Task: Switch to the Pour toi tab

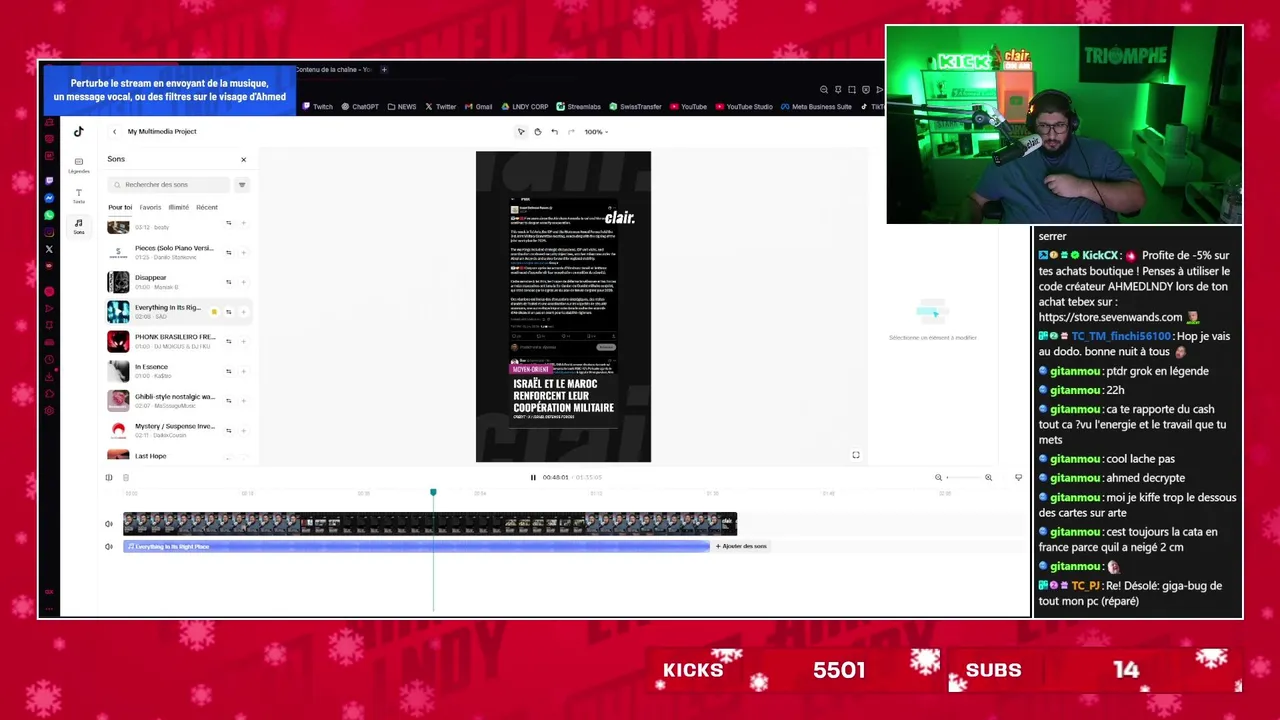Action: pyautogui.click(x=120, y=207)
